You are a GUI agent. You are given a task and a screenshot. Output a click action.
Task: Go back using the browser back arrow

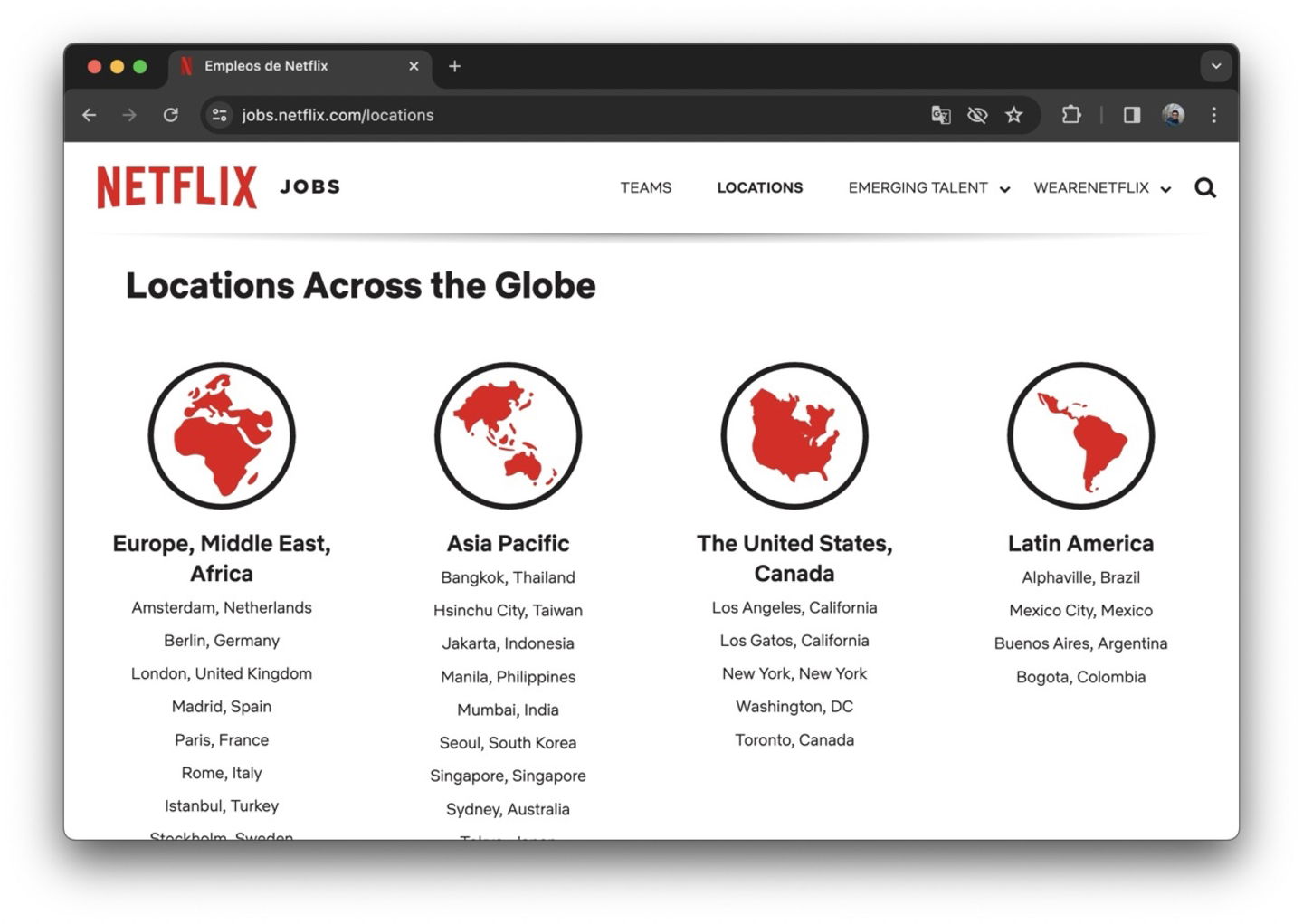coord(89,115)
